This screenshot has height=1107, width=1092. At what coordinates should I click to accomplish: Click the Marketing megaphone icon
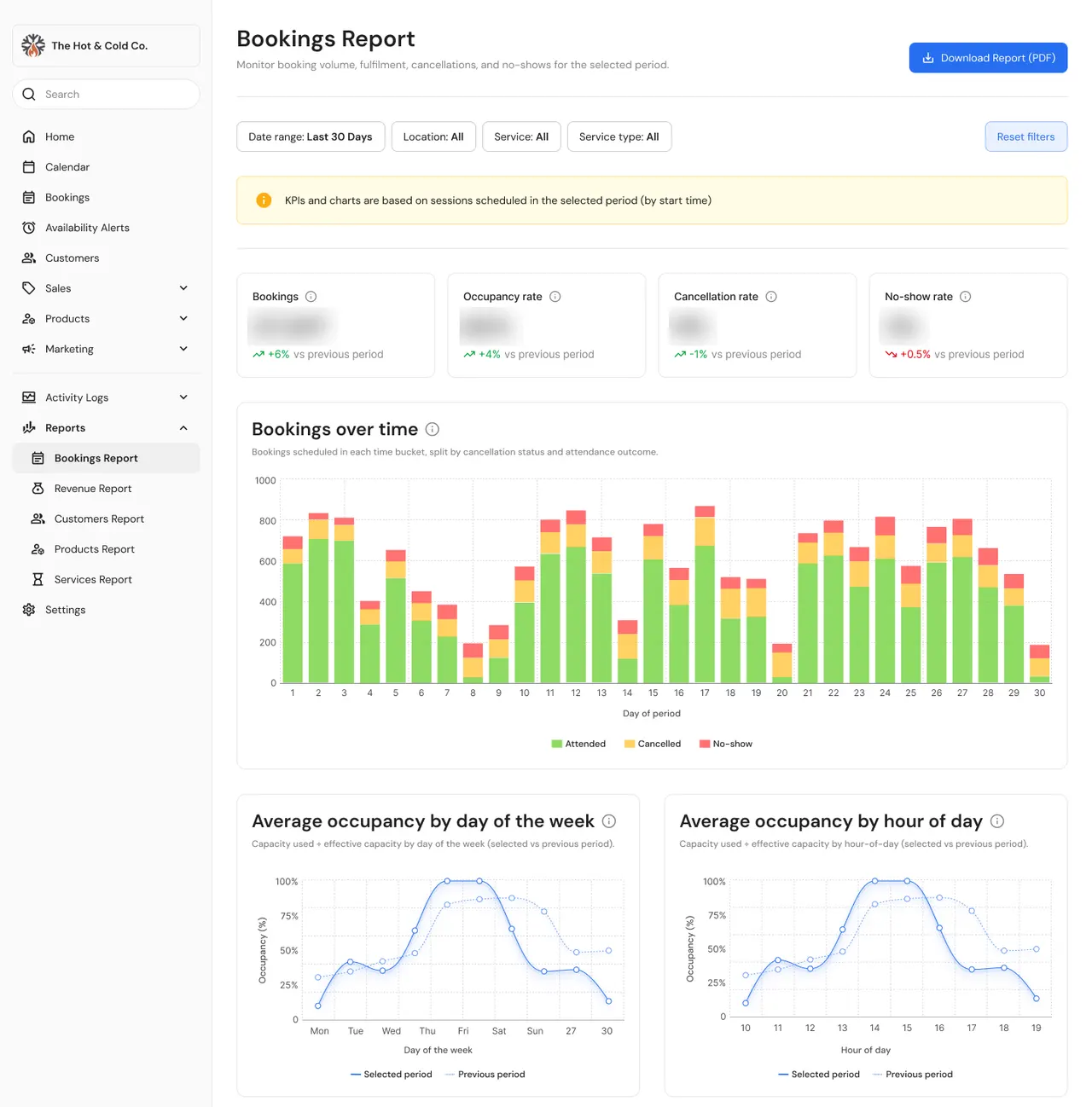point(29,349)
